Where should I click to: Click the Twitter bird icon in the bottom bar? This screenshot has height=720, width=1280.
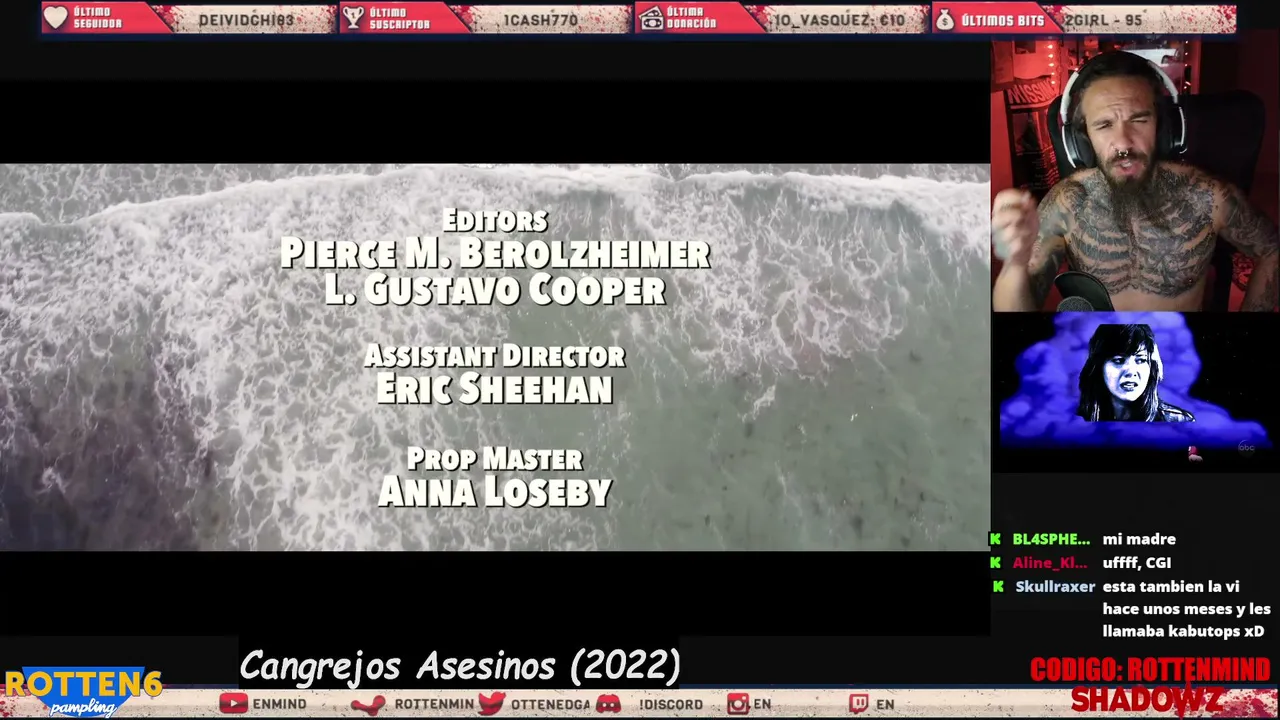(x=491, y=704)
